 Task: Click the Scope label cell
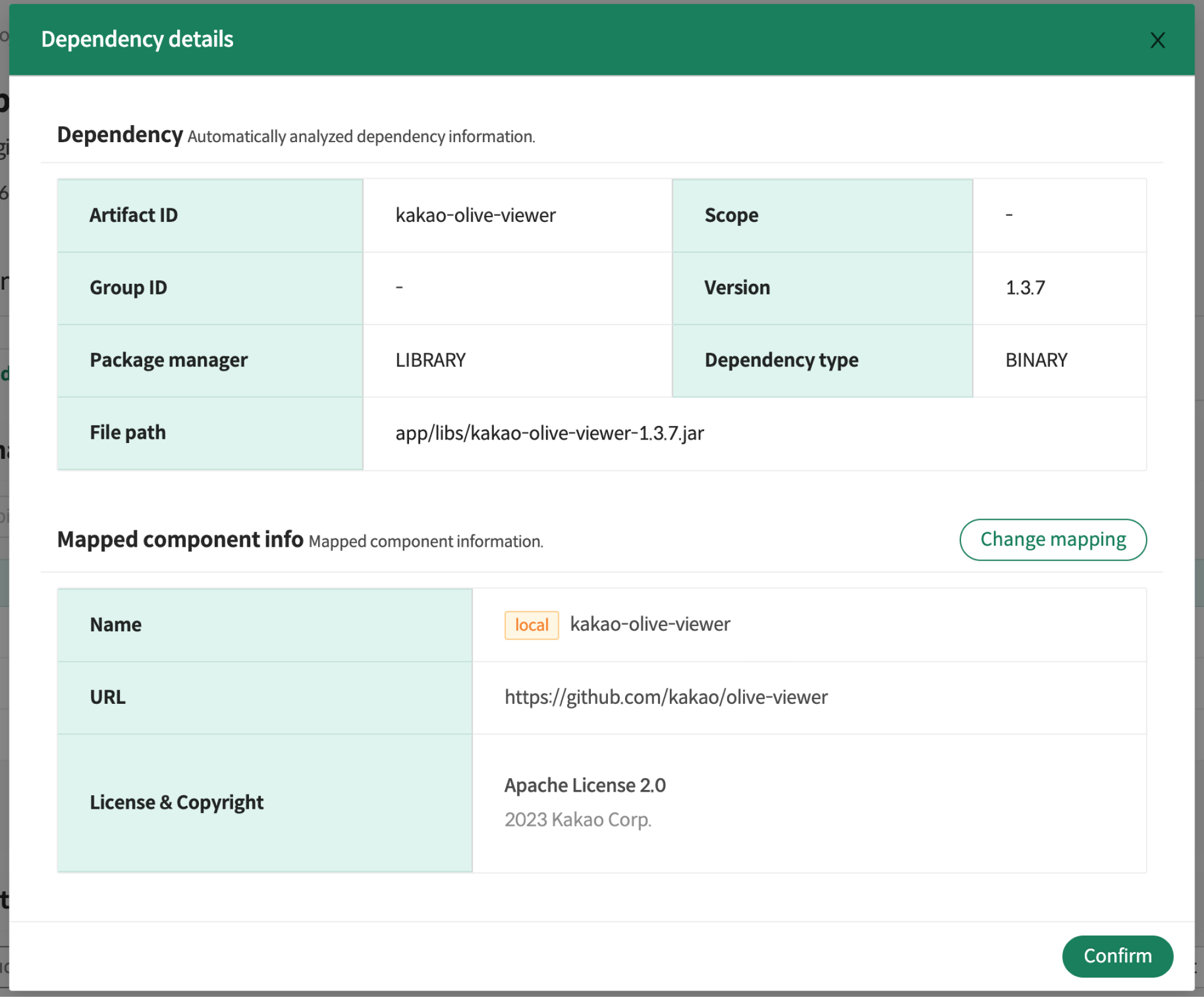point(731,215)
